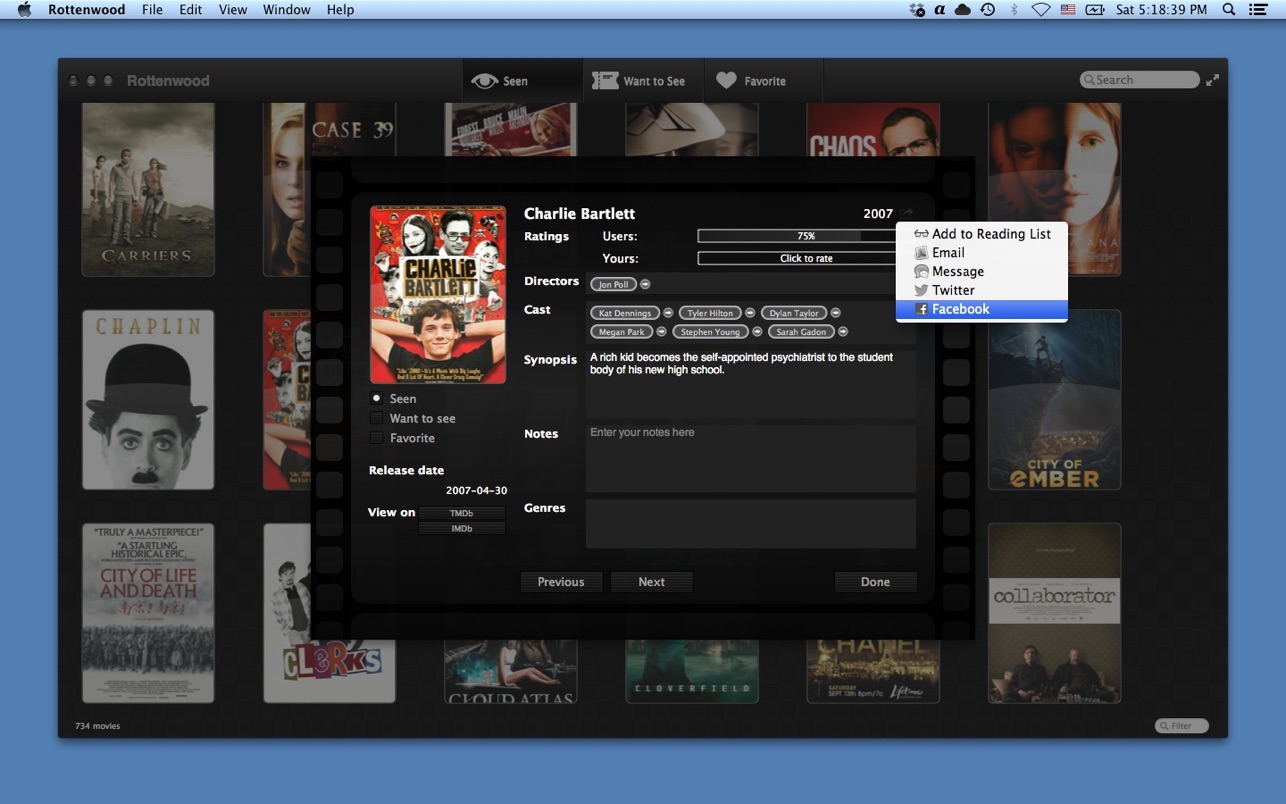The width and height of the screenshot is (1286, 804).
Task: Click the Done button
Action: pos(875,582)
